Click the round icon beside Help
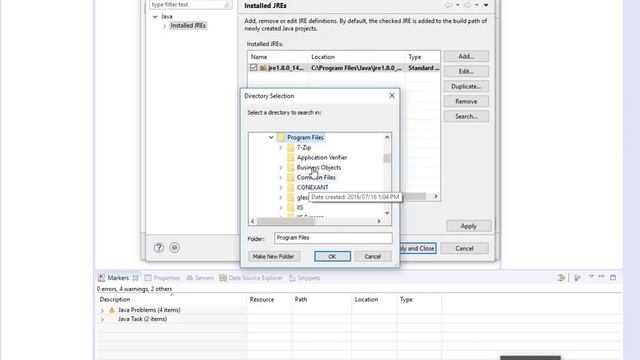The image size is (640, 360). (x=174, y=247)
